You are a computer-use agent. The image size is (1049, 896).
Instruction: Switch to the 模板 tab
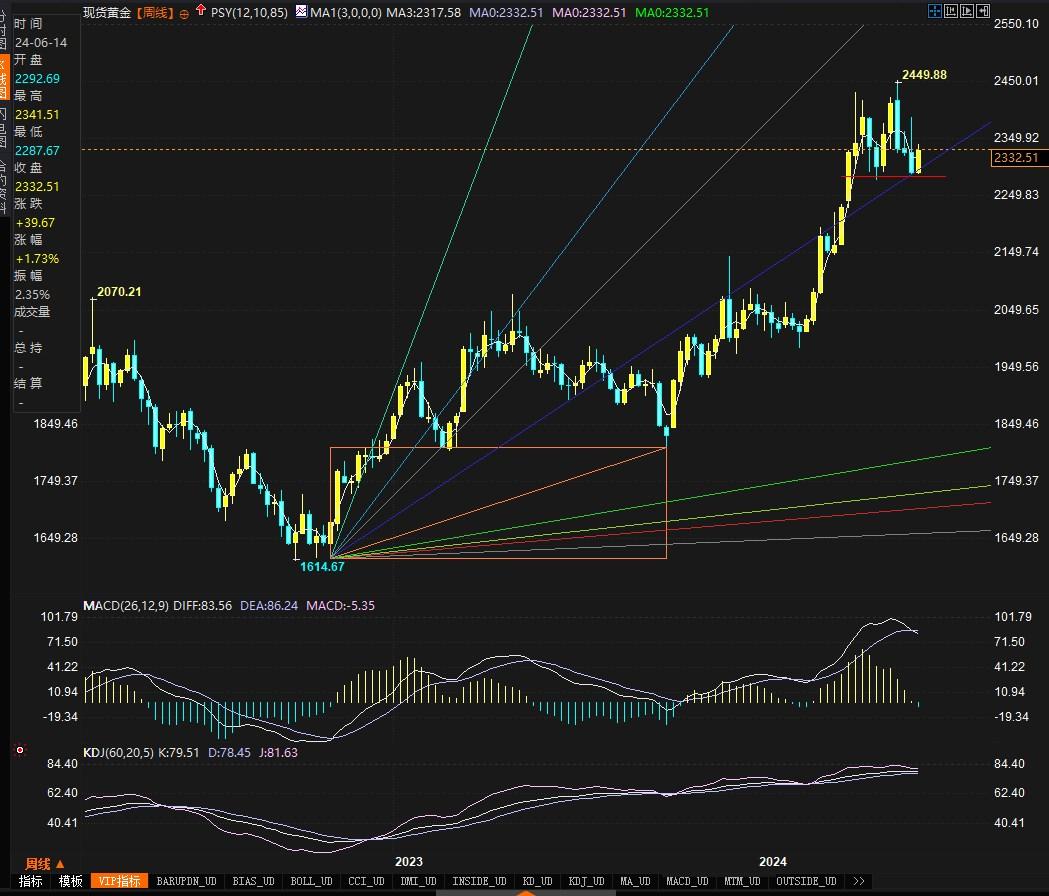(x=70, y=881)
